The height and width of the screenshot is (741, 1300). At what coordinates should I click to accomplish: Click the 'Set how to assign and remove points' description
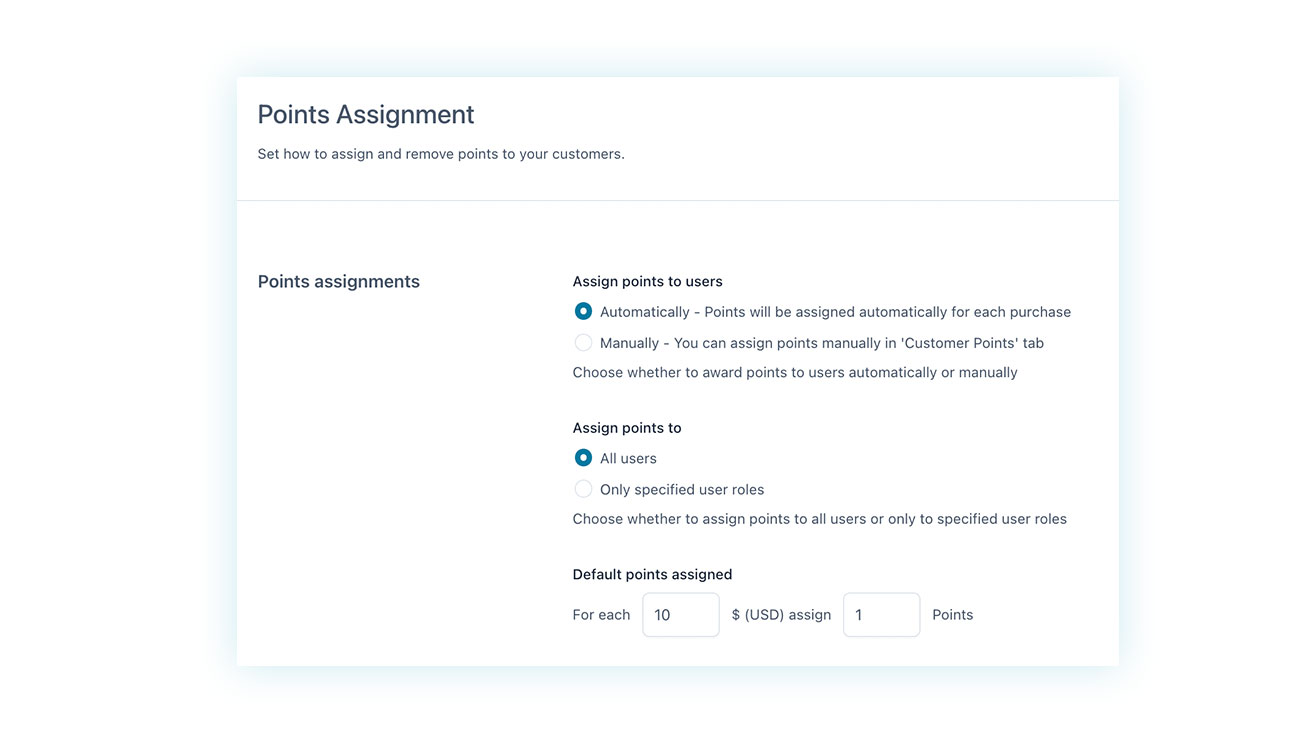pyautogui.click(x=441, y=154)
